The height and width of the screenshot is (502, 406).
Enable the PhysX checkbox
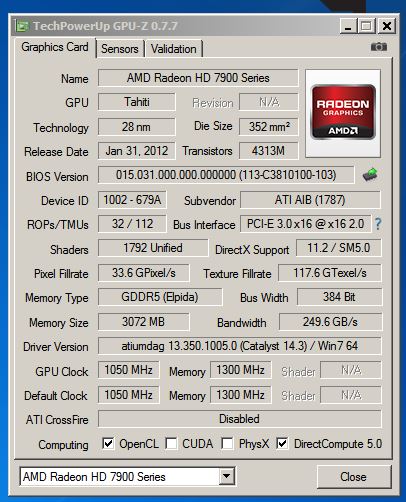pos(227,443)
